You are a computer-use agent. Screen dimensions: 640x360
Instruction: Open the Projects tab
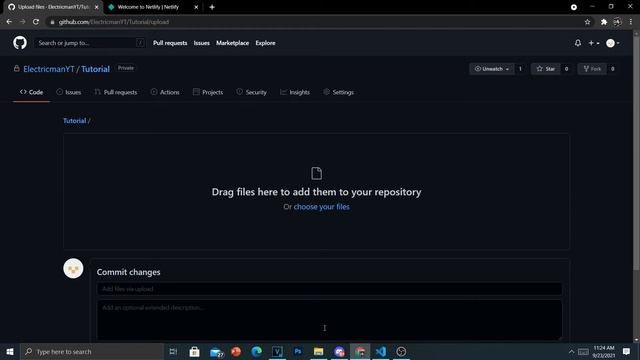tap(208, 92)
